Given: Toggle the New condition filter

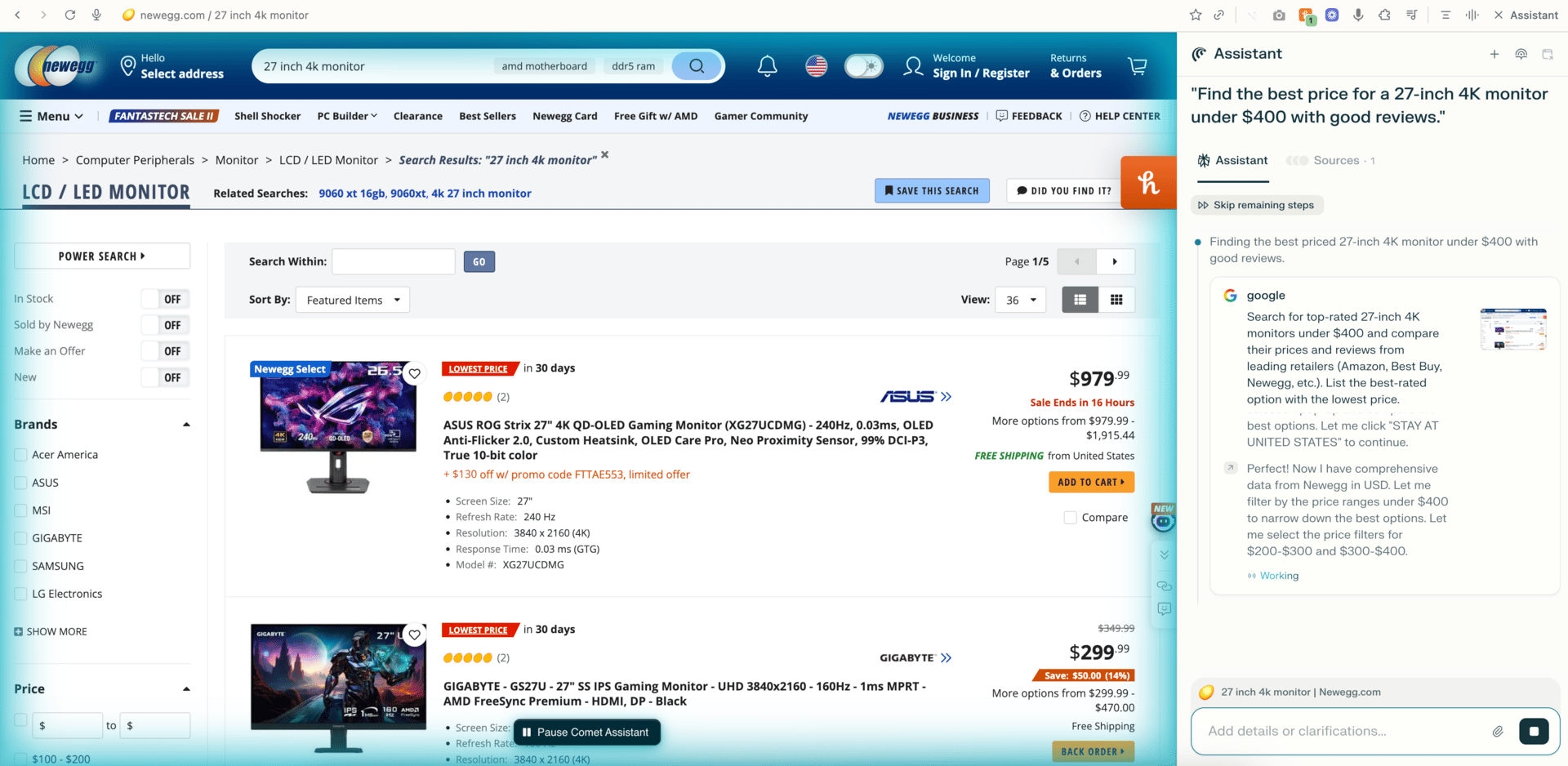Looking at the screenshot, I should pyautogui.click(x=166, y=377).
